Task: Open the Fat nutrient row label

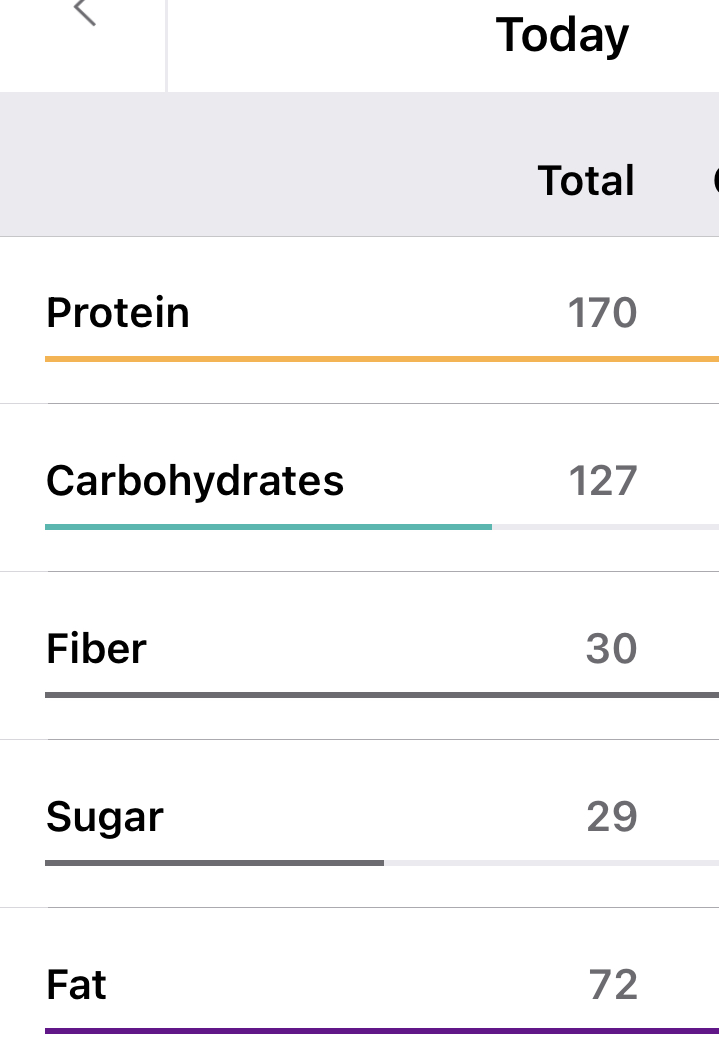Action: (x=76, y=985)
